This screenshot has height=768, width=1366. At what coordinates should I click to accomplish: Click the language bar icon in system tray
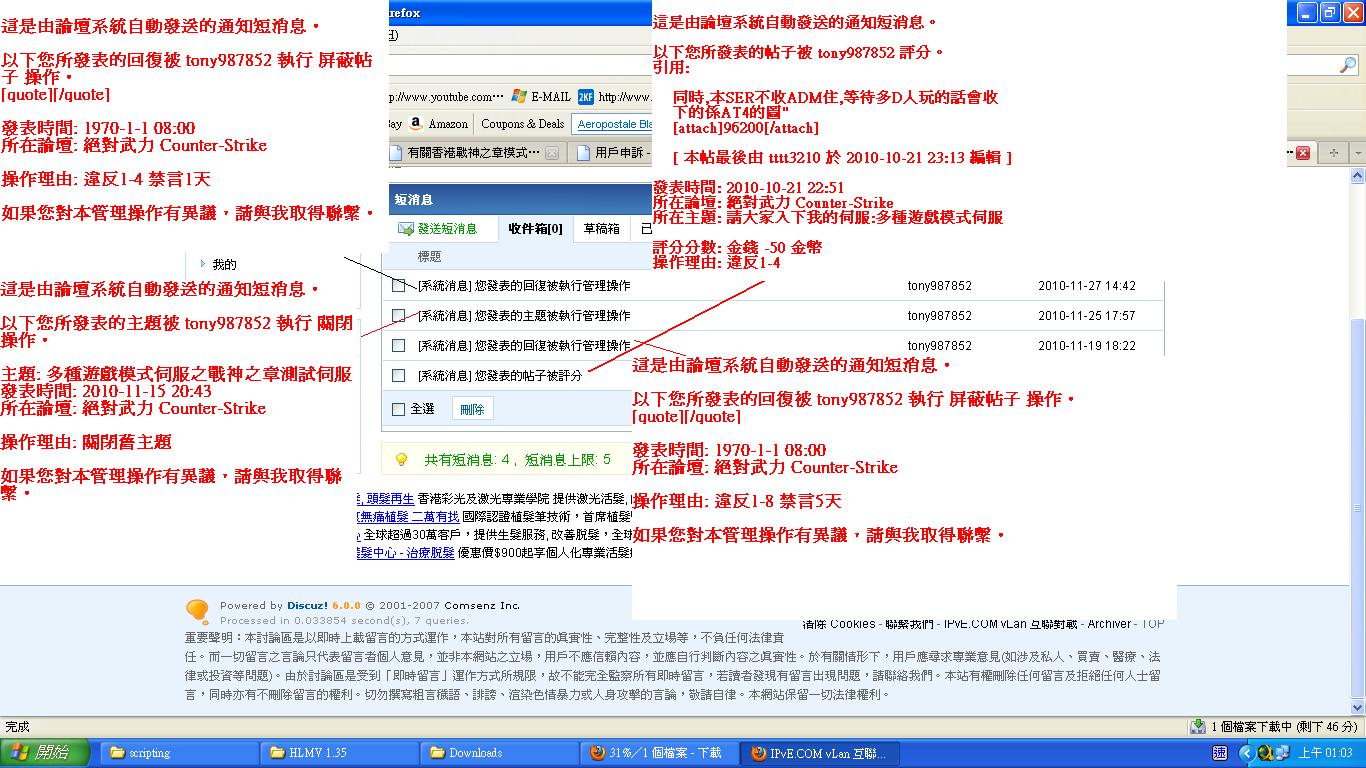click(x=1220, y=753)
